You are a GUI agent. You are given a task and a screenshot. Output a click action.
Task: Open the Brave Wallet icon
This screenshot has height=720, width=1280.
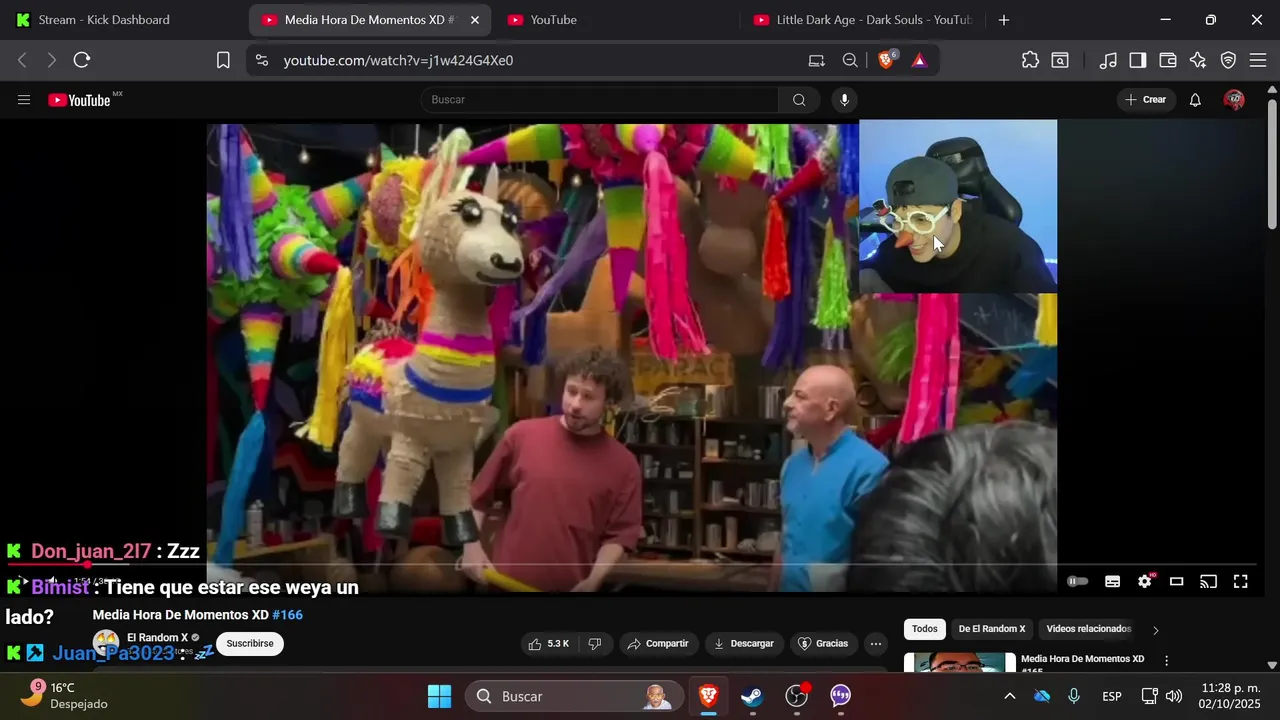click(x=1168, y=60)
